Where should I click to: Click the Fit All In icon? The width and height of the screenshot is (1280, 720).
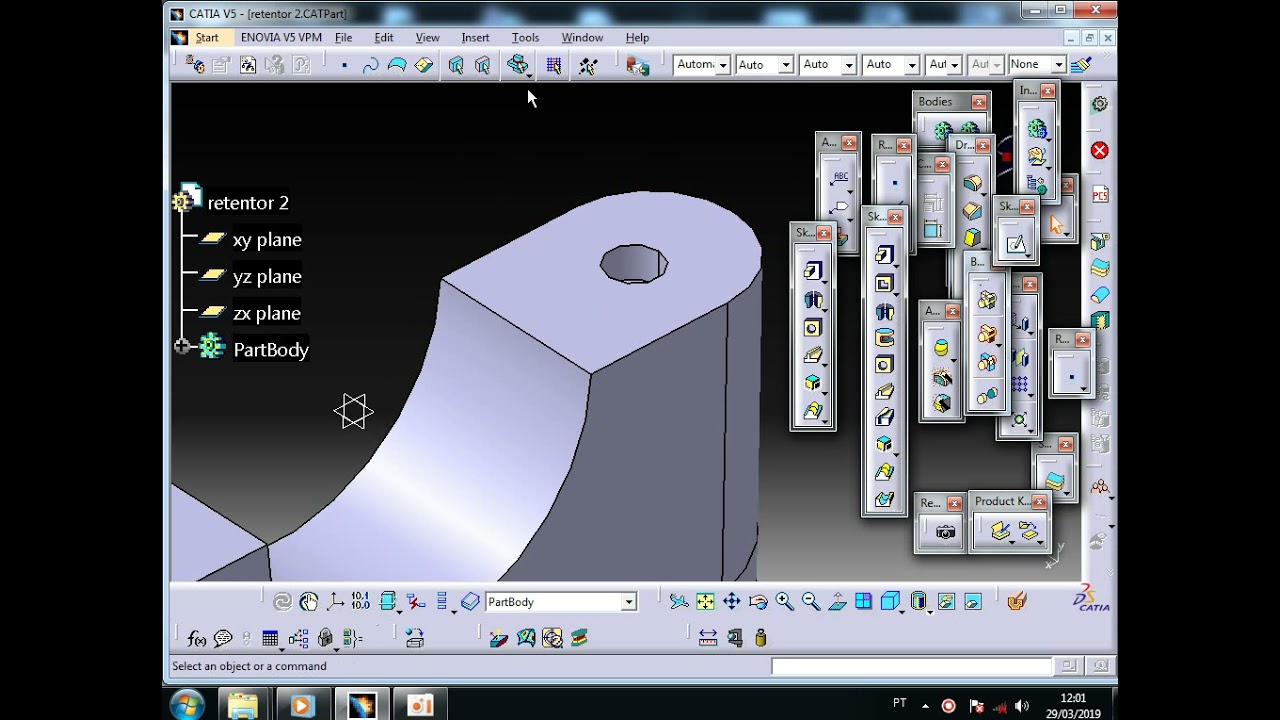point(705,601)
